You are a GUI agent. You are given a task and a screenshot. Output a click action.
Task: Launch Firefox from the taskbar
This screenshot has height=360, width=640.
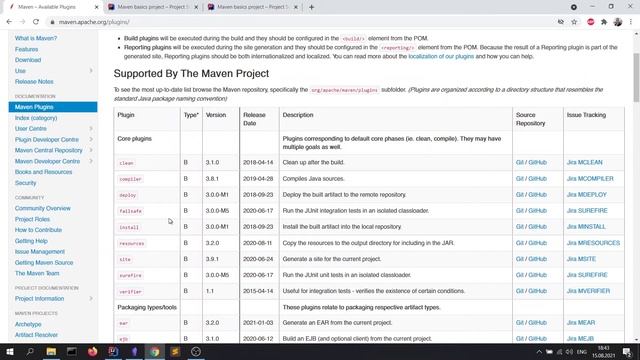[x=93, y=351]
